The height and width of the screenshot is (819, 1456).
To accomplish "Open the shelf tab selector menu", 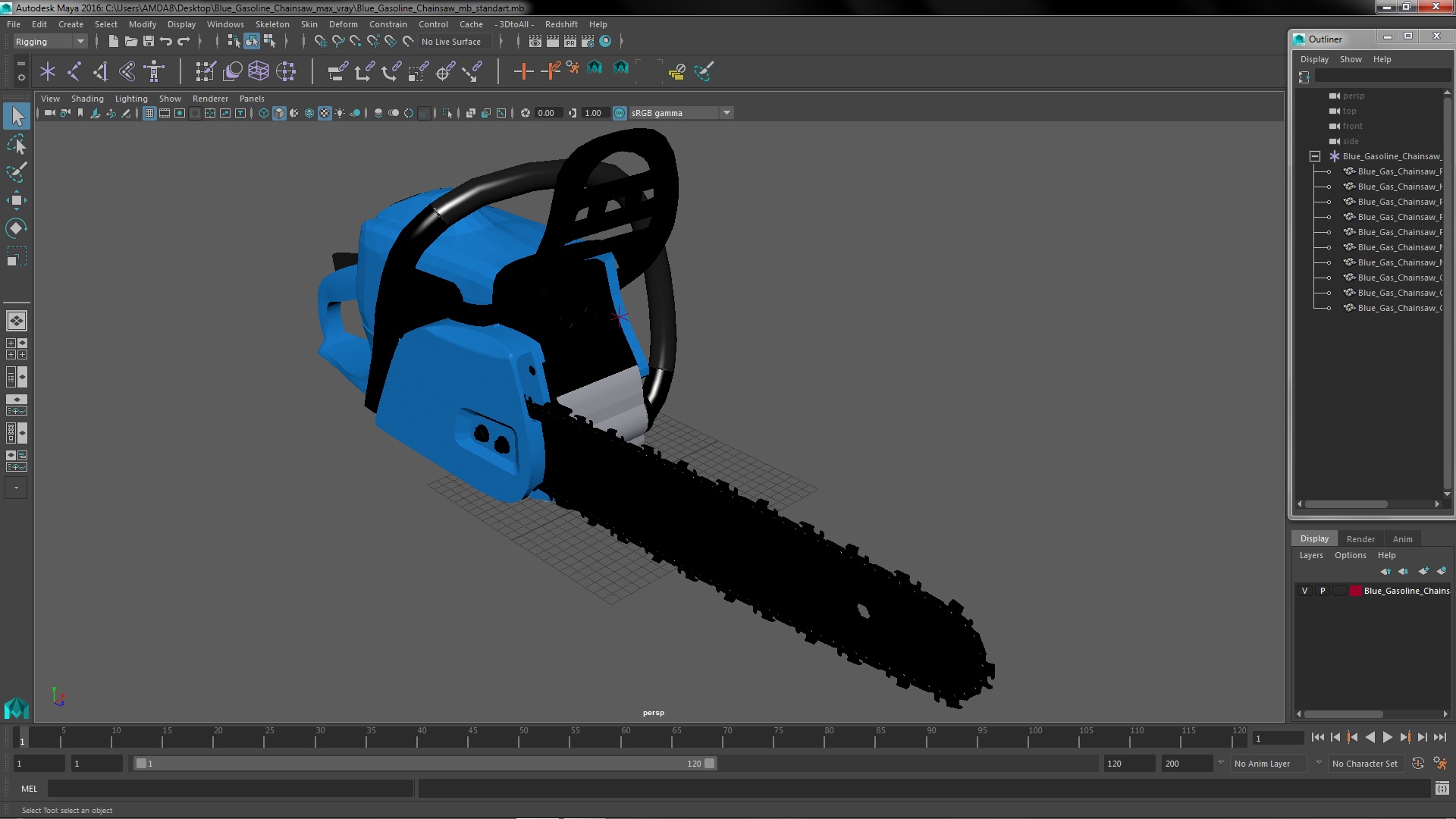I will coord(21,63).
